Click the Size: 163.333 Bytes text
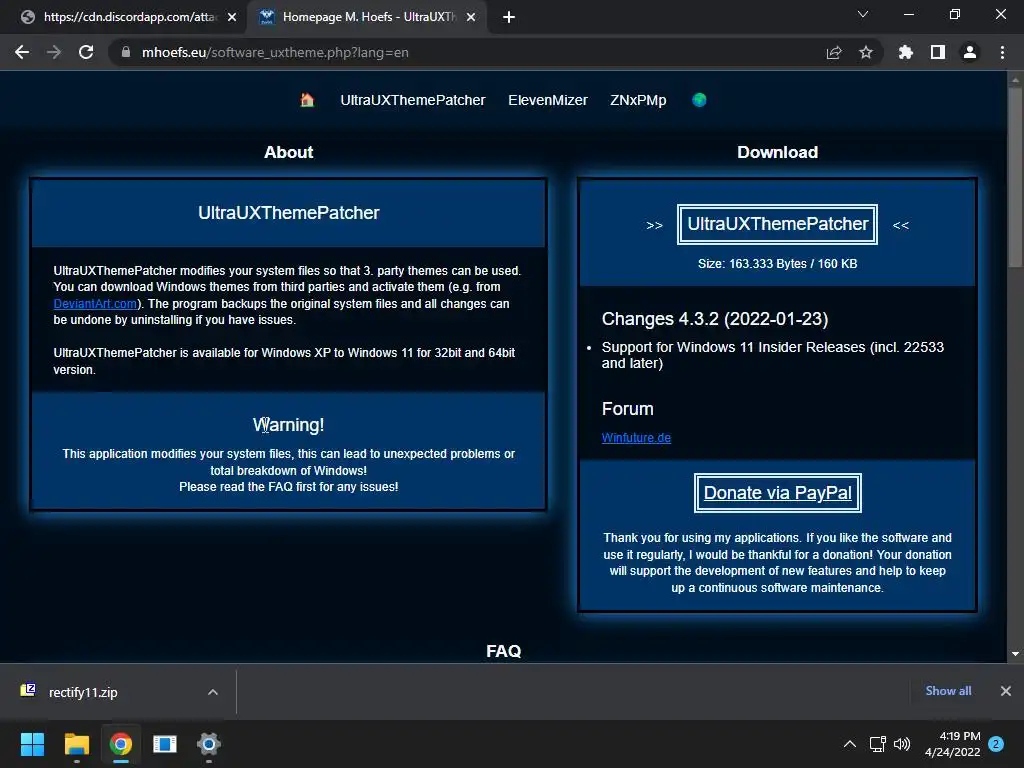 pos(777,264)
